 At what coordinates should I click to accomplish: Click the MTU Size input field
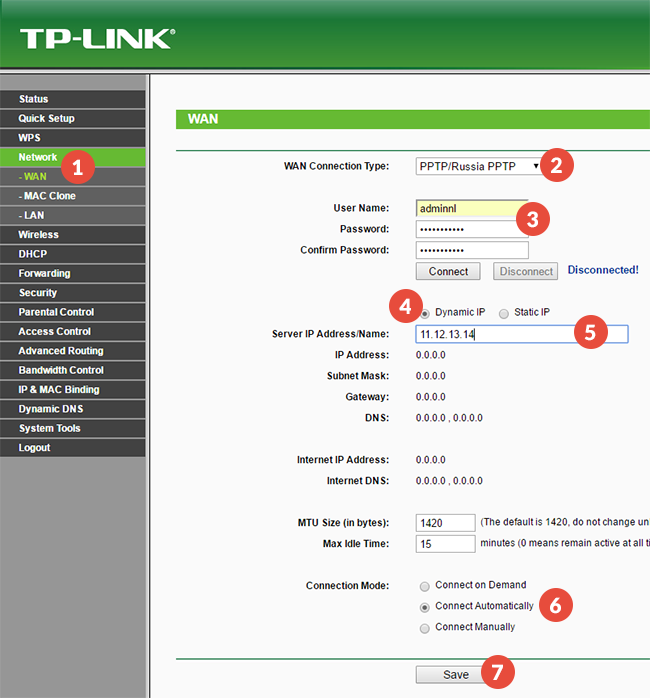coord(445,523)
